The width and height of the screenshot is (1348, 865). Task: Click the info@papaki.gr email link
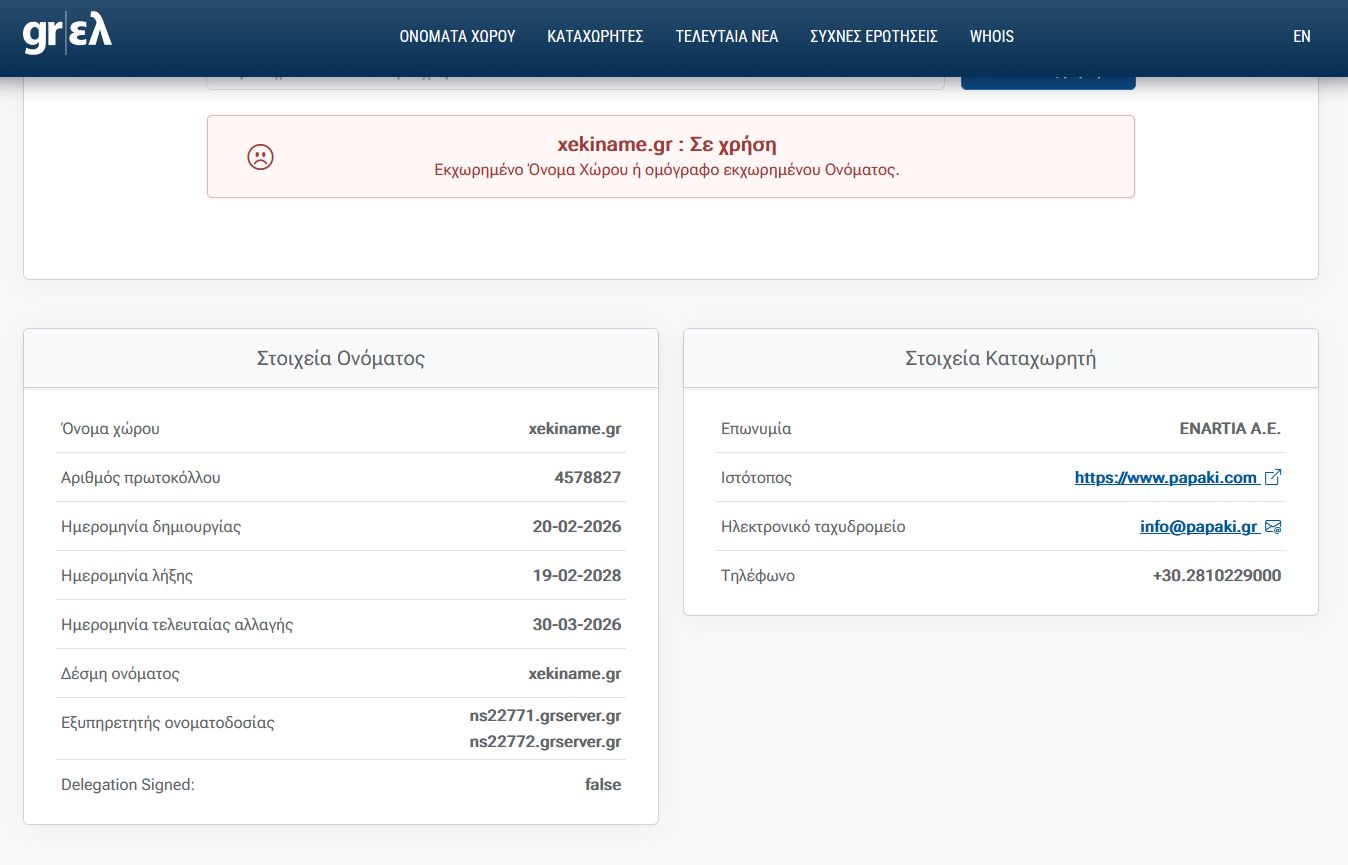point(1198,527)
